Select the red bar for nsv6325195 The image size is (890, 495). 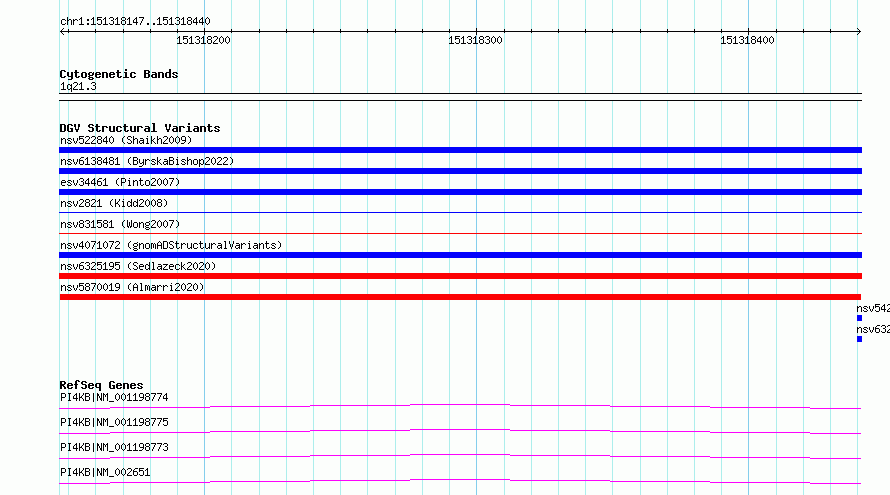[460, 276]
